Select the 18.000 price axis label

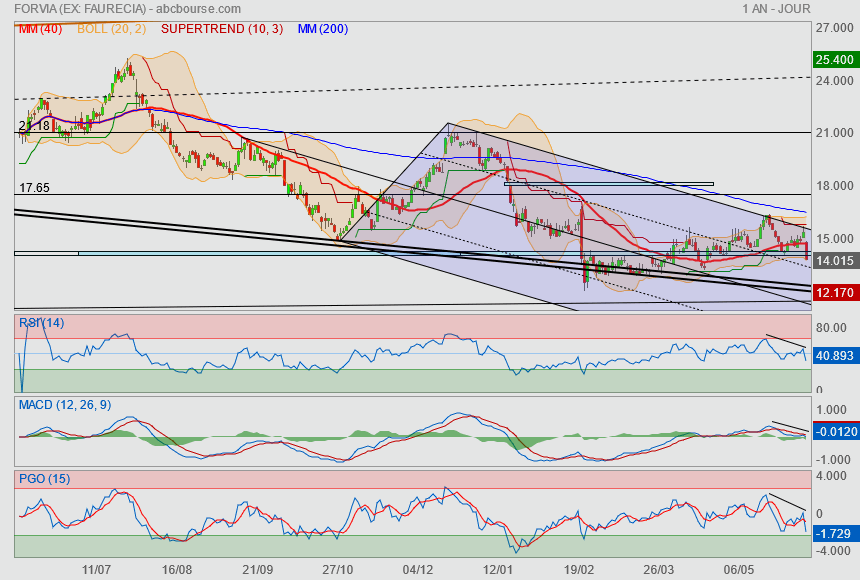tap(834, 186)
